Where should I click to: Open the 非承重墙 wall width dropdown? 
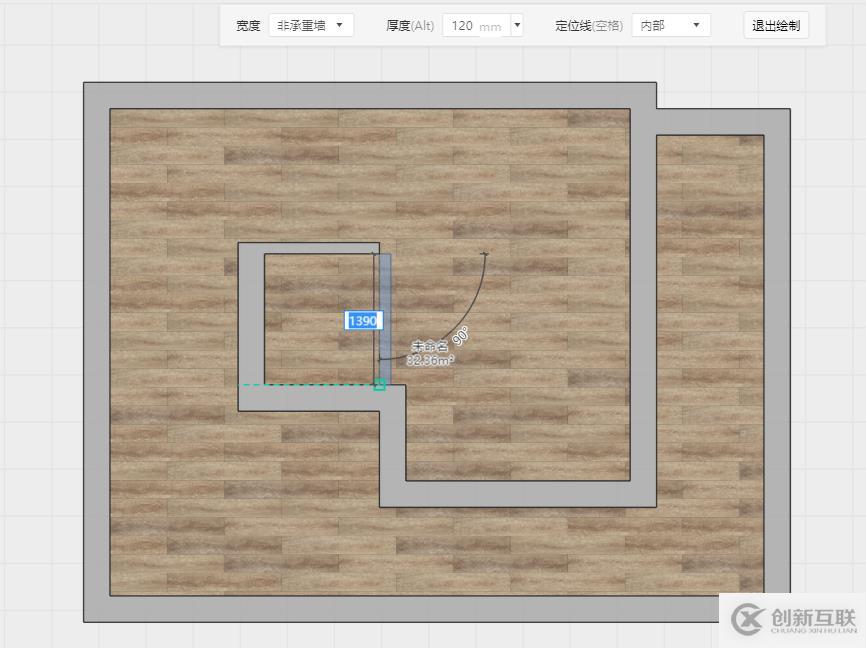(310, 25)
